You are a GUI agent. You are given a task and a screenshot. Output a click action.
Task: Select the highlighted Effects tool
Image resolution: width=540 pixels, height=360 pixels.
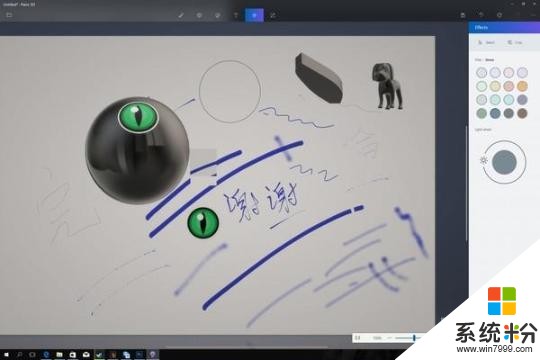(x=254, y=15)
